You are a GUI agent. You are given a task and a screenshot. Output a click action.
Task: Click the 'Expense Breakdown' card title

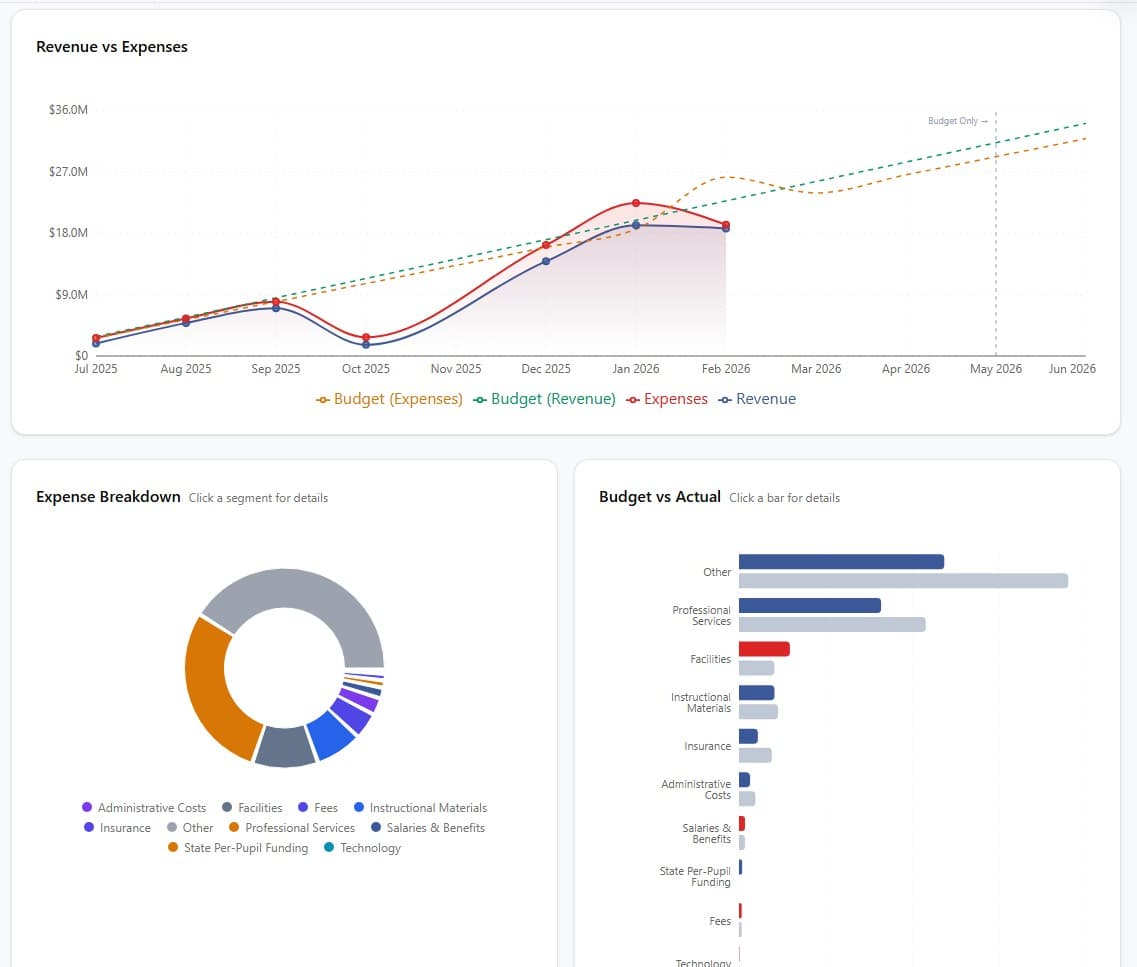coord(108,497)
